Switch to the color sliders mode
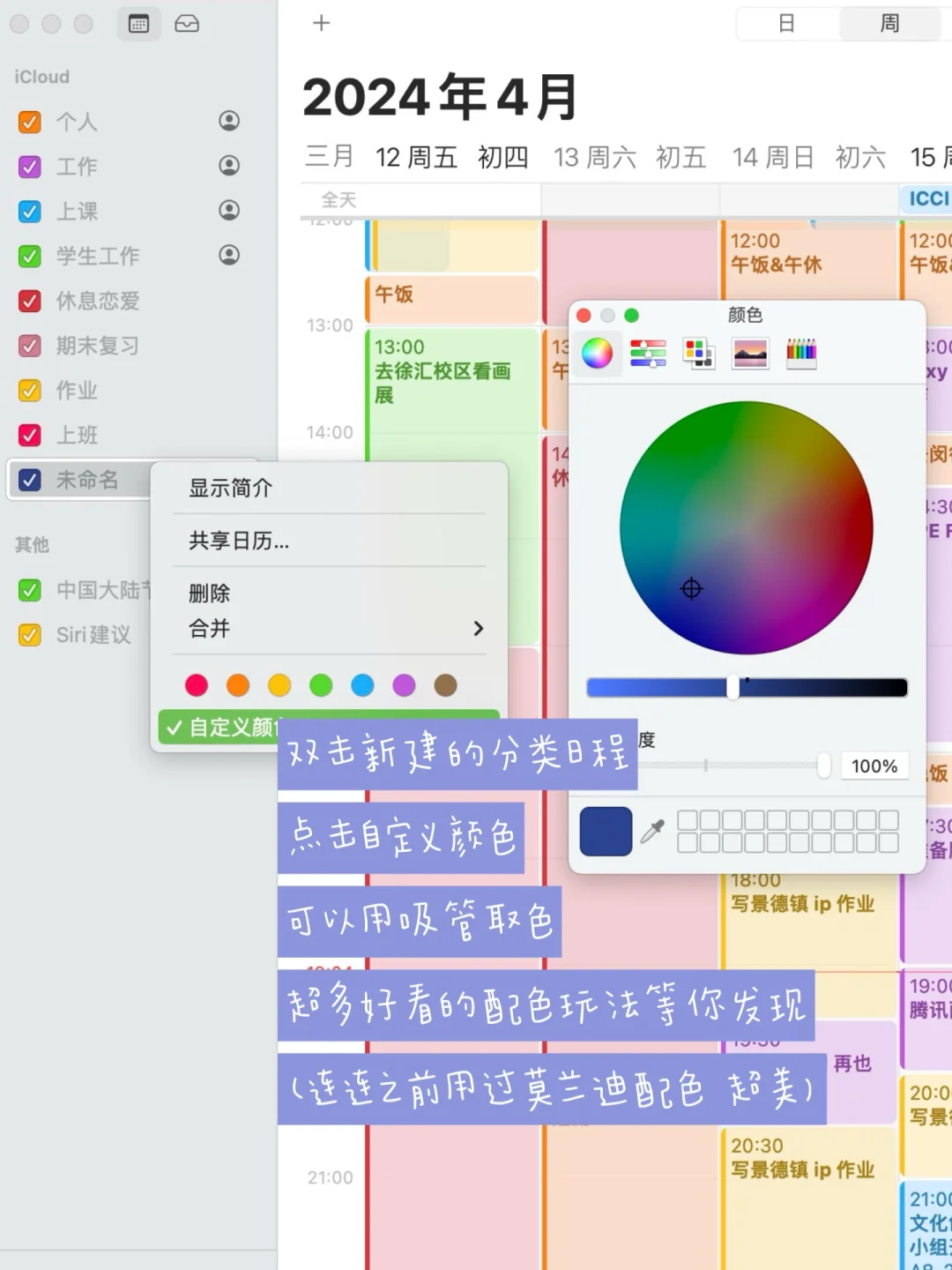The width and height of the screenshot is (952, 1270). pos(648,353)
